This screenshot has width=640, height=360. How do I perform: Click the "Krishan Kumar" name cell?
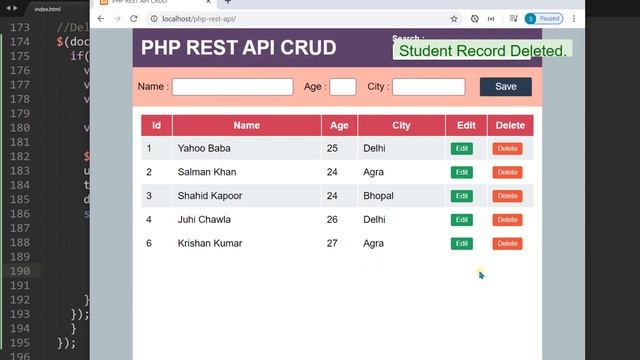click(247, 243)
